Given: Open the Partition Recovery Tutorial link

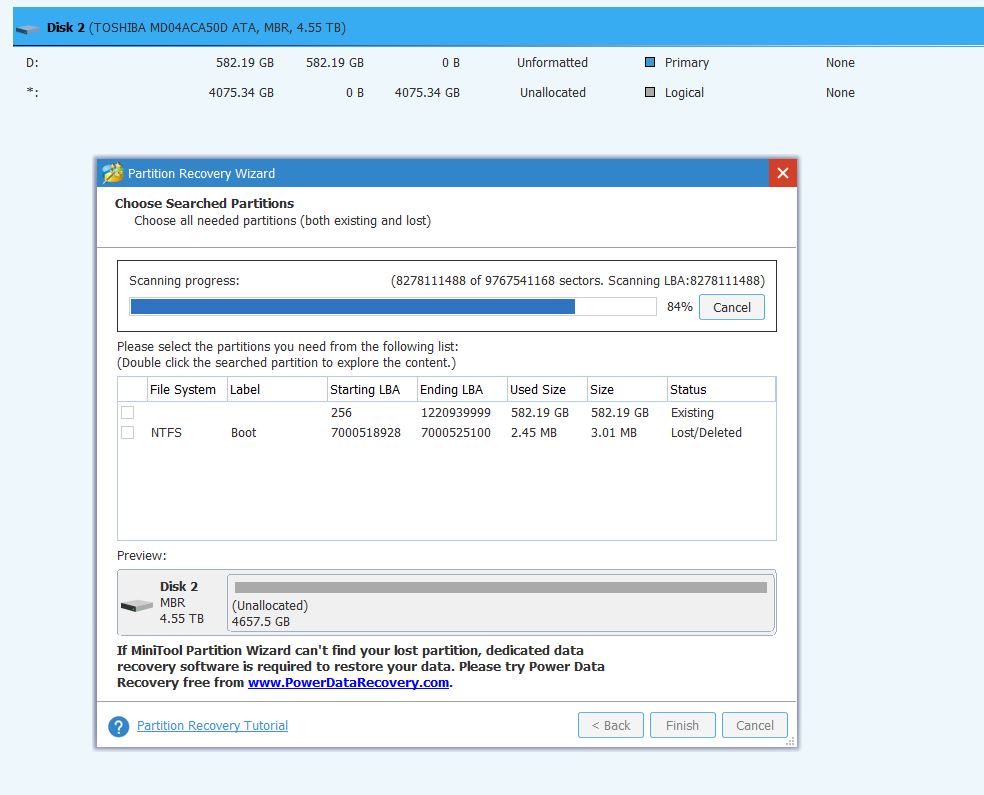Looking at the screenshot, I should coord(212,725).
